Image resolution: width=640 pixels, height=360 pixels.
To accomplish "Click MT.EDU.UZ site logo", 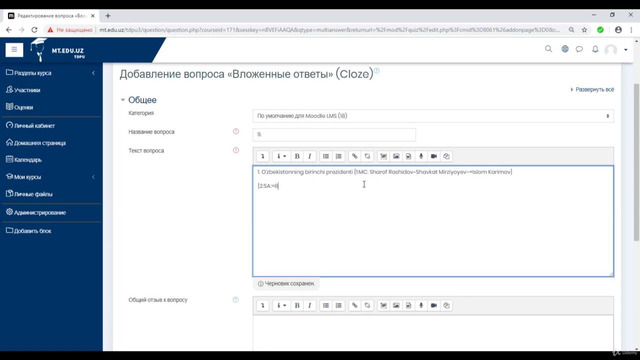I will pyautogui.click(x=57, y=51).
